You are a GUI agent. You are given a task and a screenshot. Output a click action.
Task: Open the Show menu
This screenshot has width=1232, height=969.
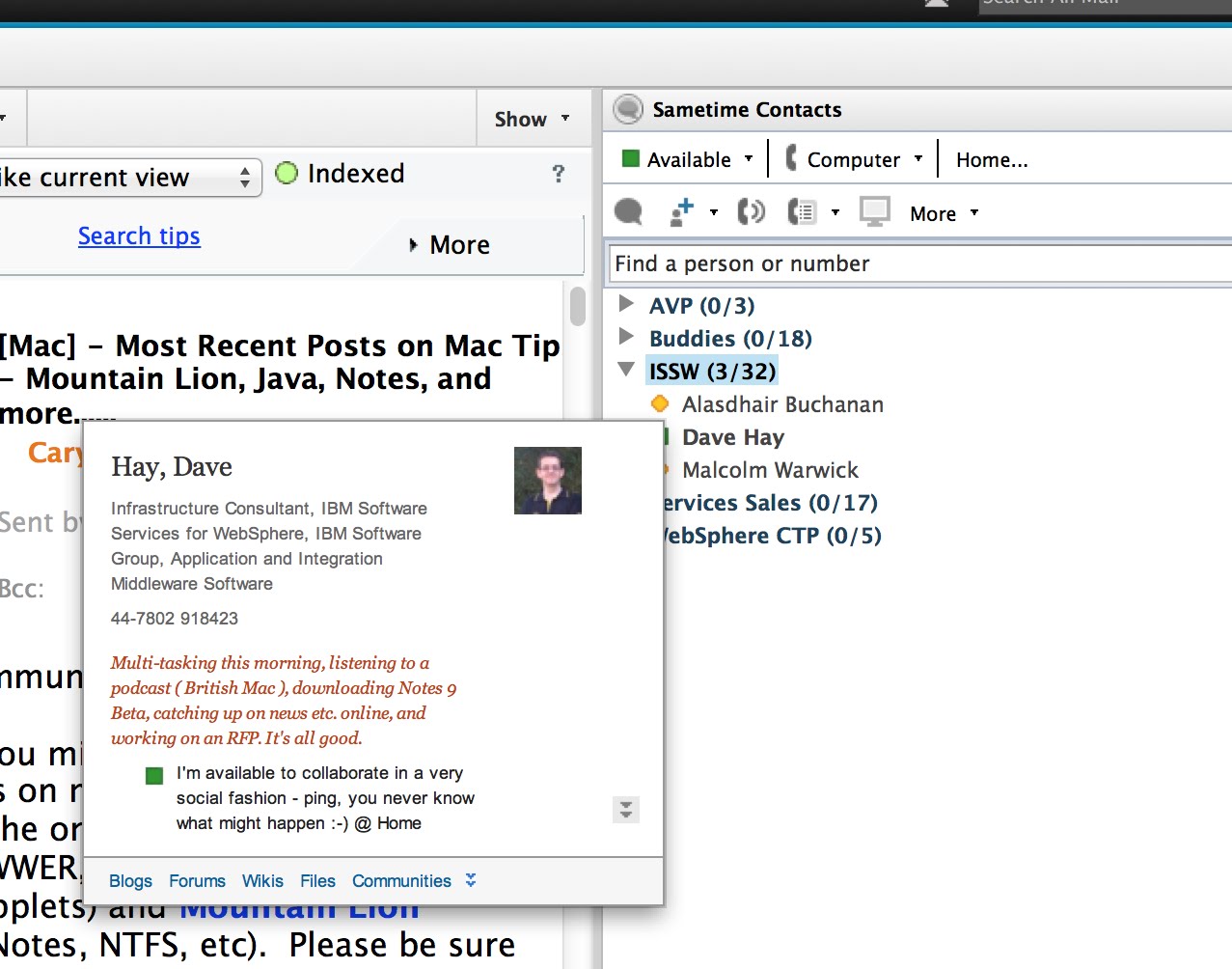pos(533,118)
